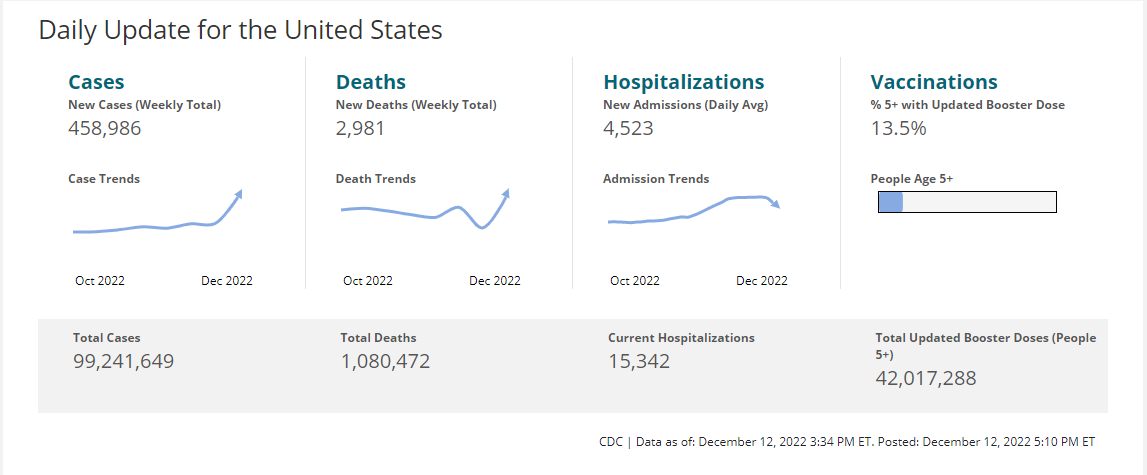Open the Hospitalizations heading link
The image size is (1147, 475).
click(x=684, y=82)
